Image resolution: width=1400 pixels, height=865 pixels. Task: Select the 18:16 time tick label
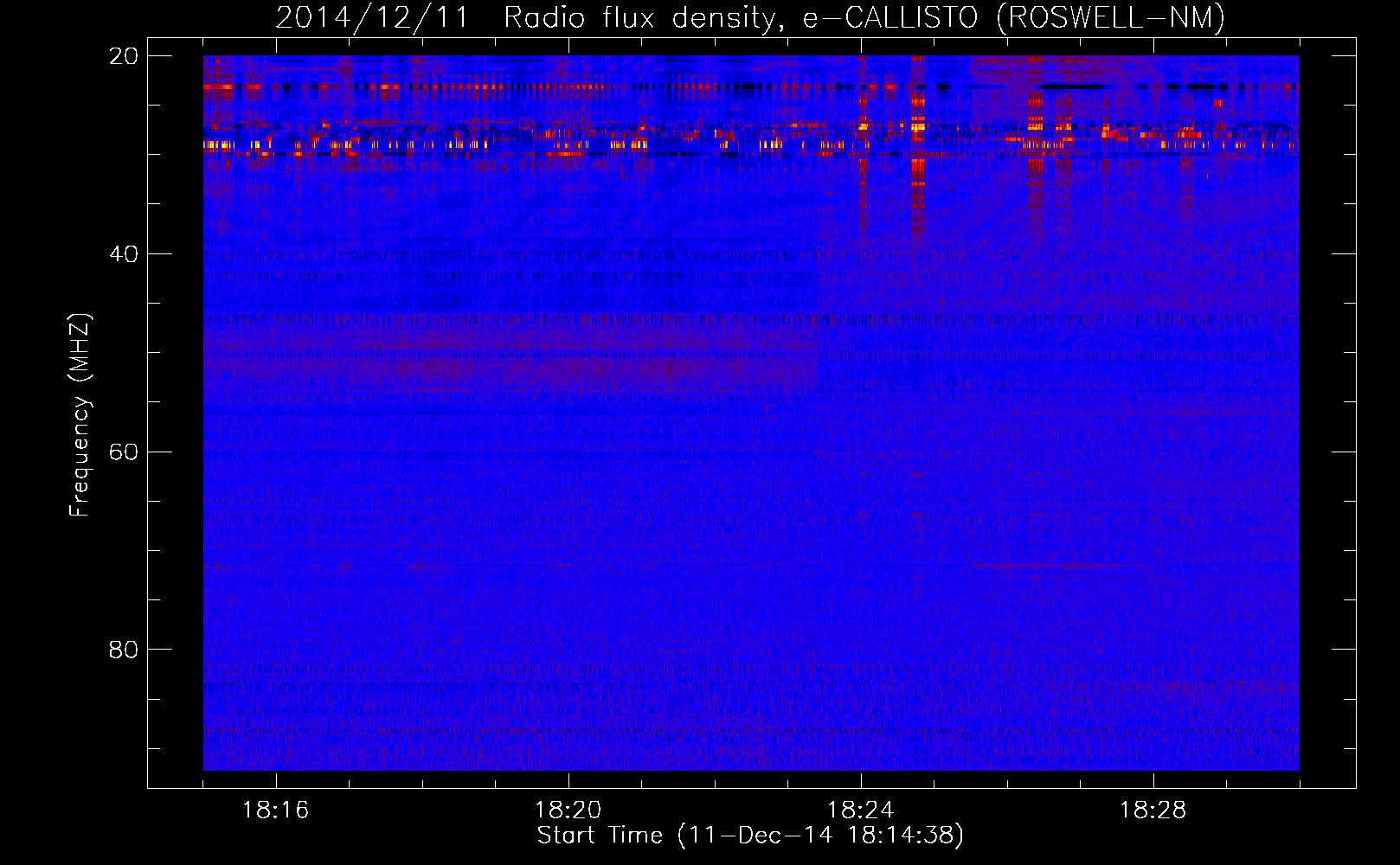tap(276, 811)
